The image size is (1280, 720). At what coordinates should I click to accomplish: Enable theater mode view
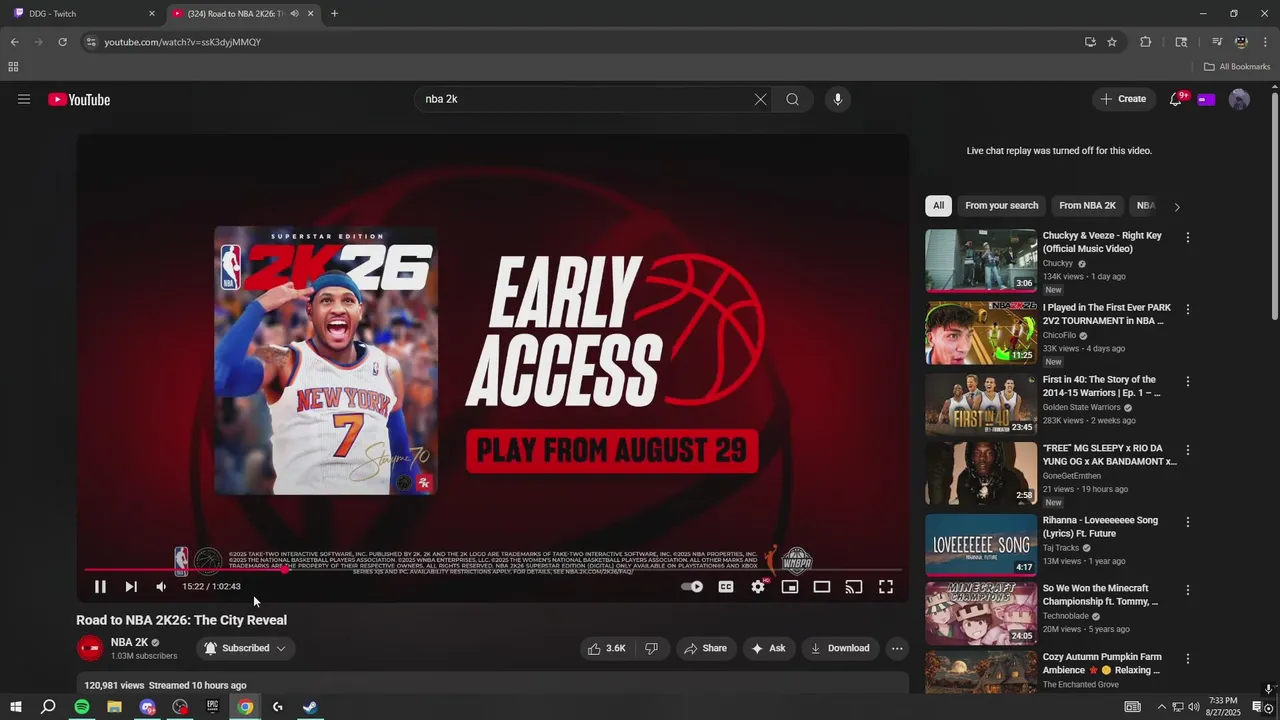click(x=822, y=587)
